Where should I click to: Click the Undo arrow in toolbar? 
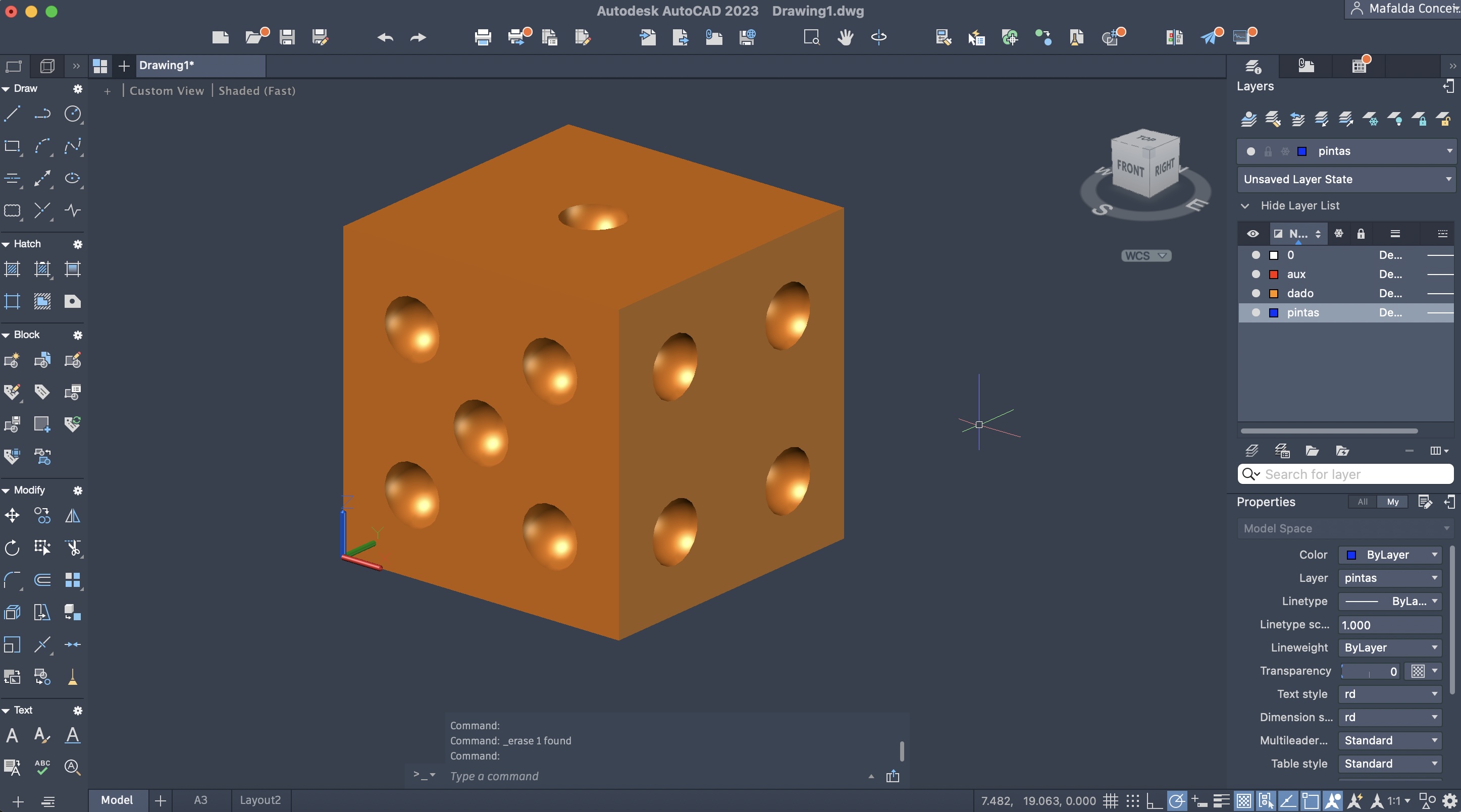point(385,37)
